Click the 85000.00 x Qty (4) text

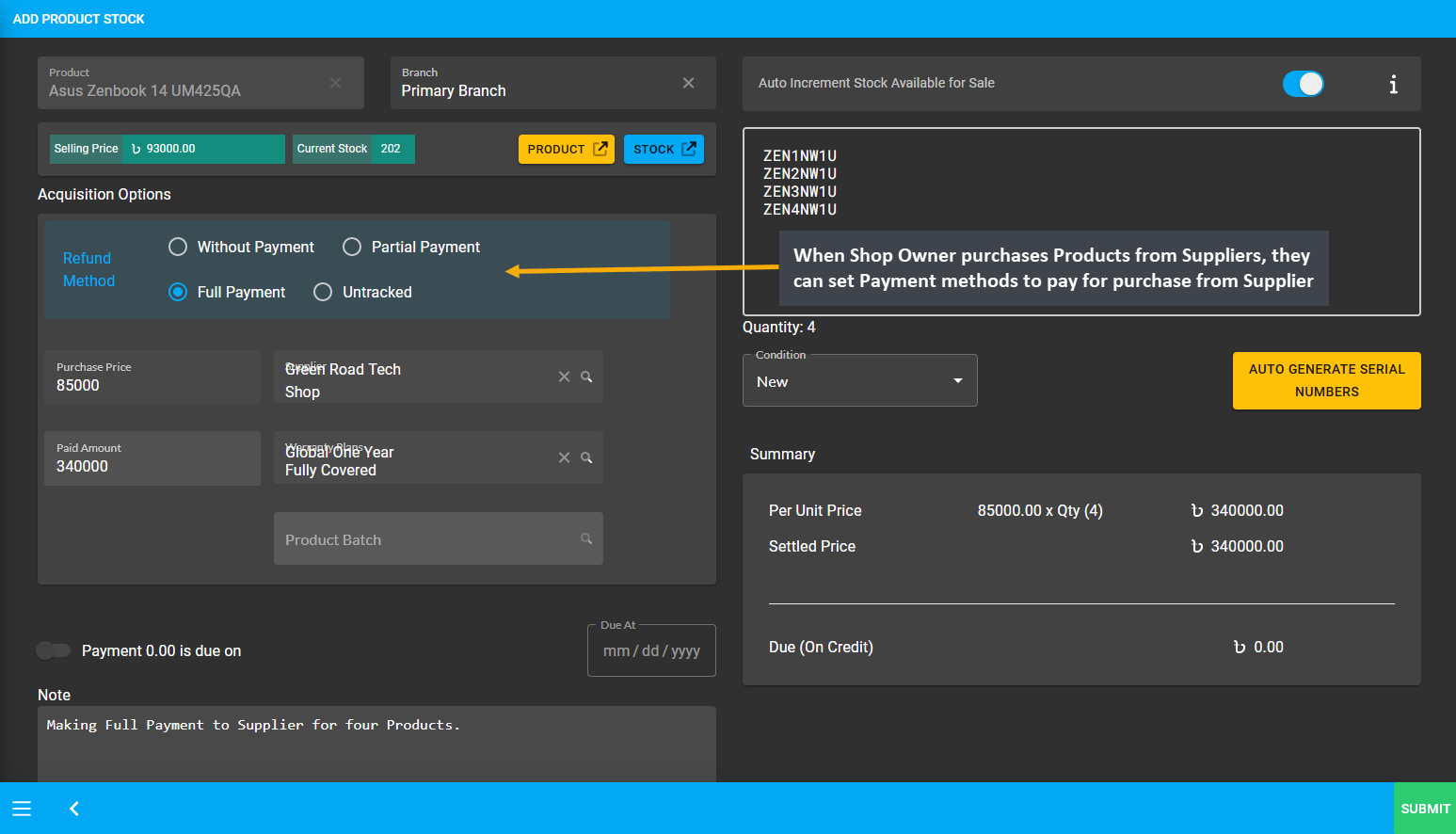pyautogui.click(x=1040, y=510)
